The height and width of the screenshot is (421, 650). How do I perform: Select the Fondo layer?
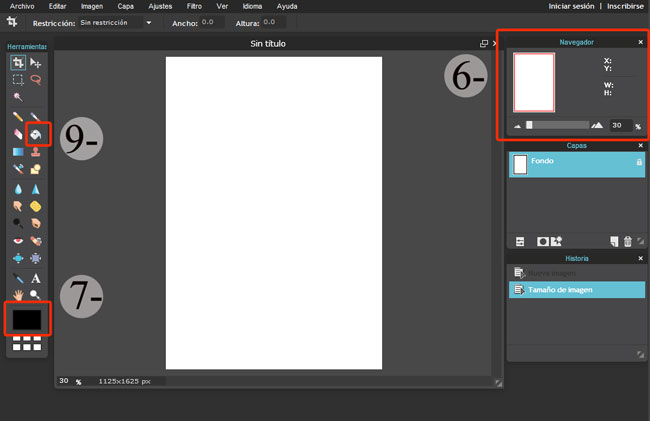point(577,165)
